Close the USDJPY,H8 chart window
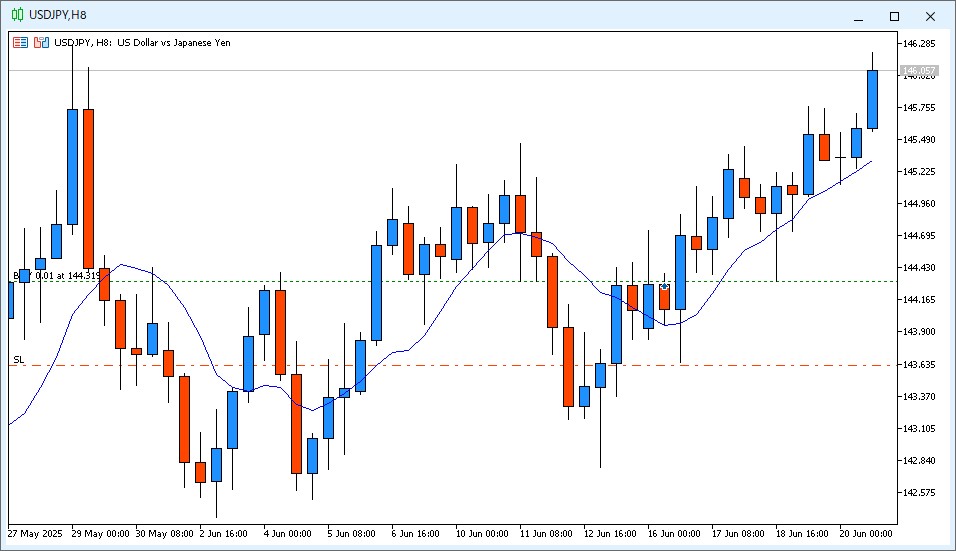956x551 pixels. coord(930,16)
